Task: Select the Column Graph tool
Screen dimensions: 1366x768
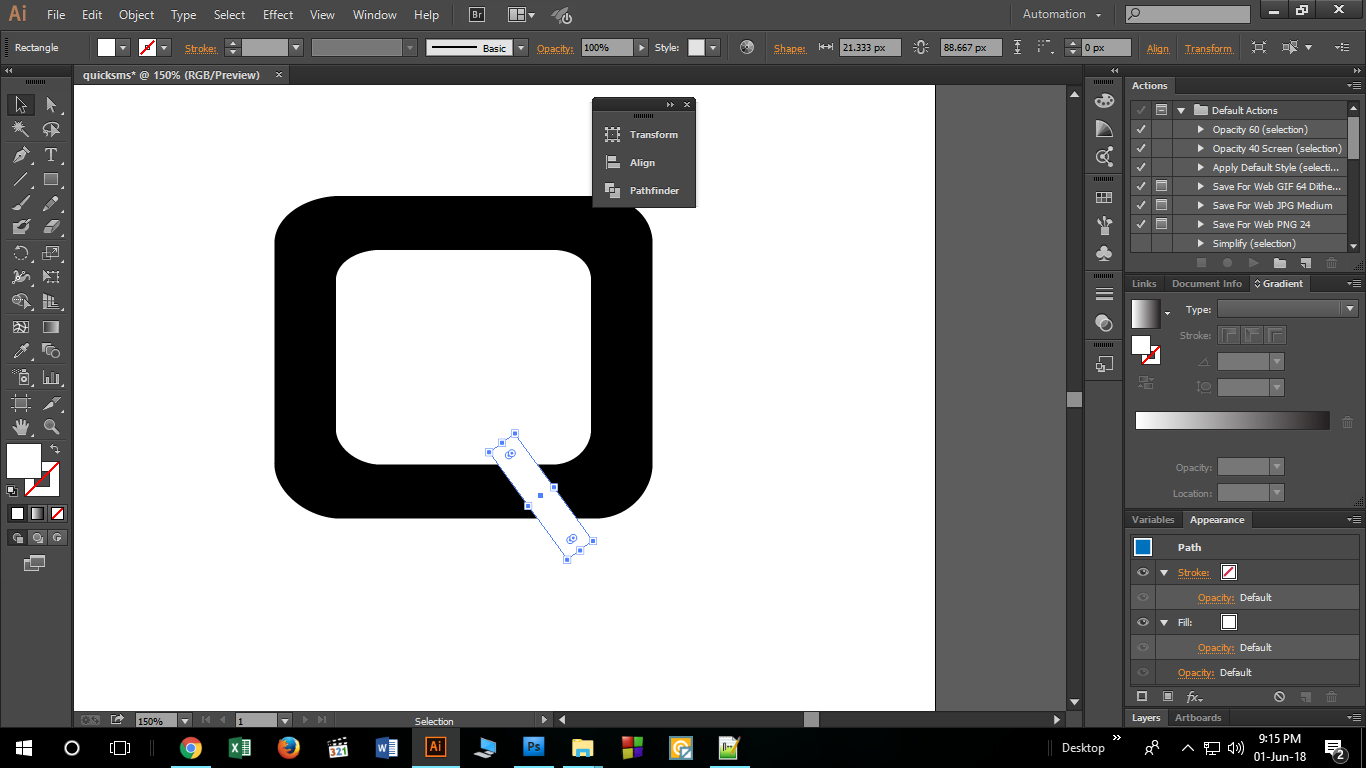Action: coord(51,378)
